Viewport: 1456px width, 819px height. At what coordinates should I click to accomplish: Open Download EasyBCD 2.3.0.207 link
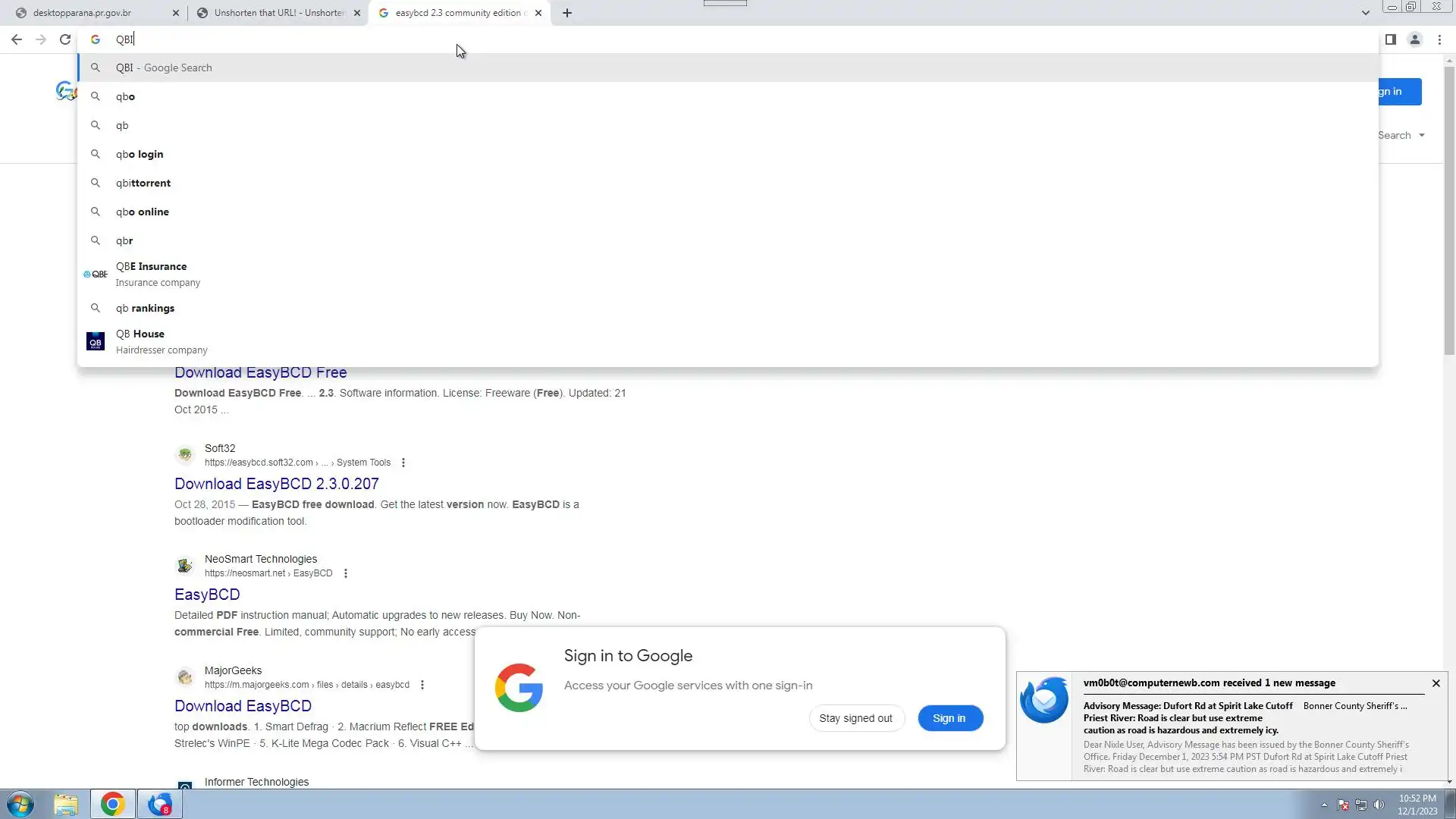[276, 484]
